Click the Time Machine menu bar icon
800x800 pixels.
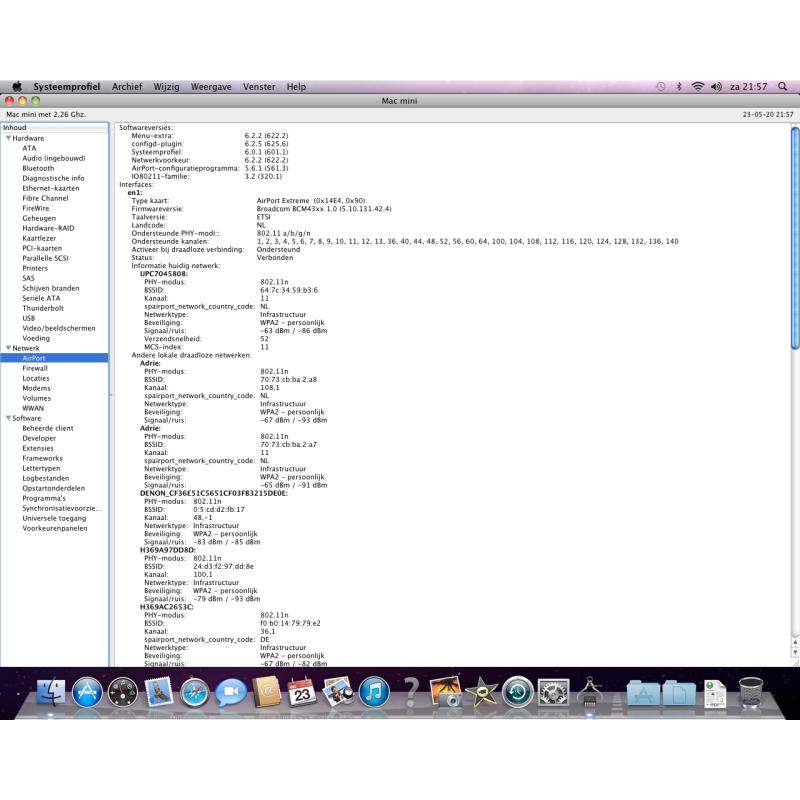point(660,87)
